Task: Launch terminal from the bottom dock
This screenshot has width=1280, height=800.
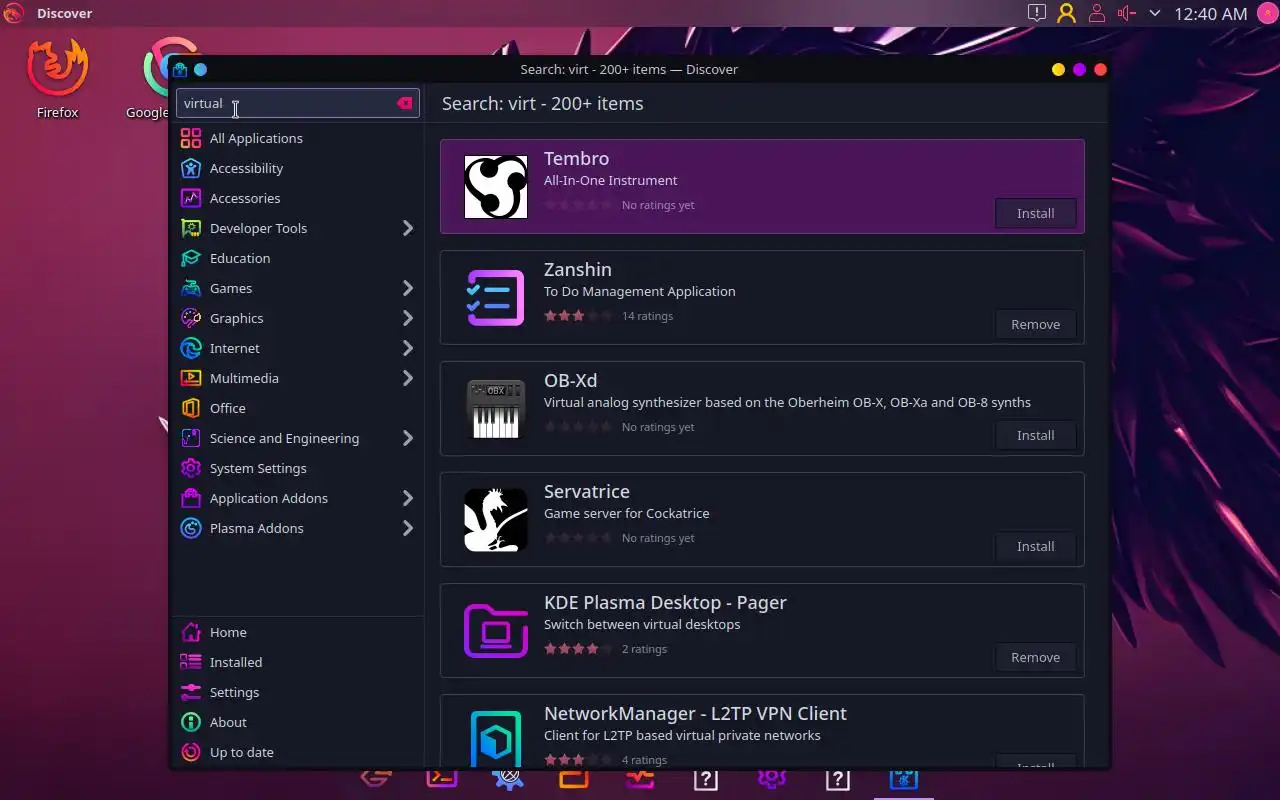Action: tap(442, 778)
